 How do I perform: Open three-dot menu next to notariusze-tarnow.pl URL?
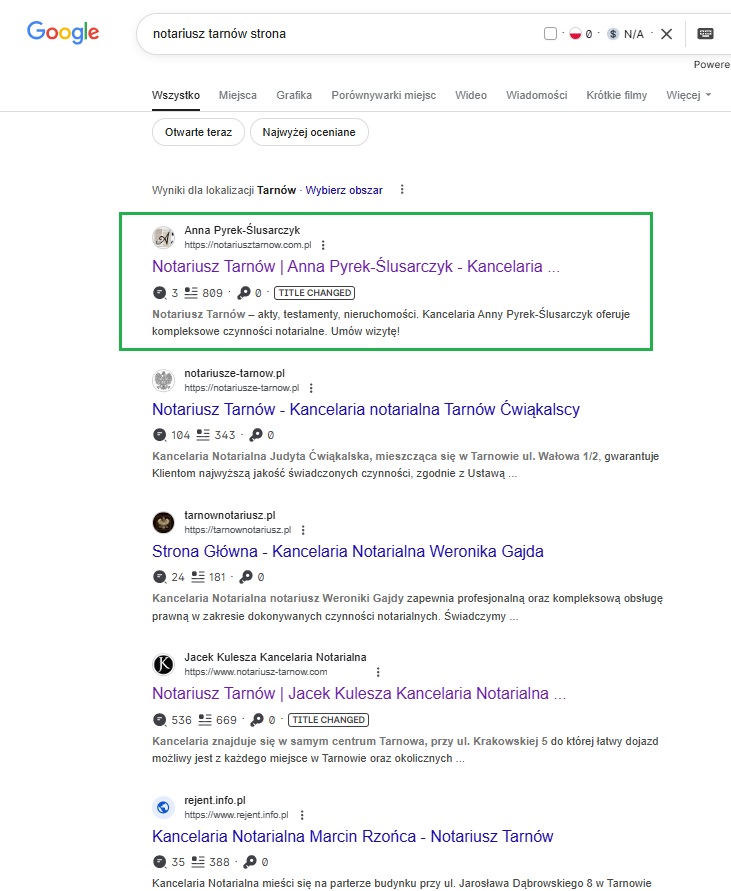pos(311,388)
